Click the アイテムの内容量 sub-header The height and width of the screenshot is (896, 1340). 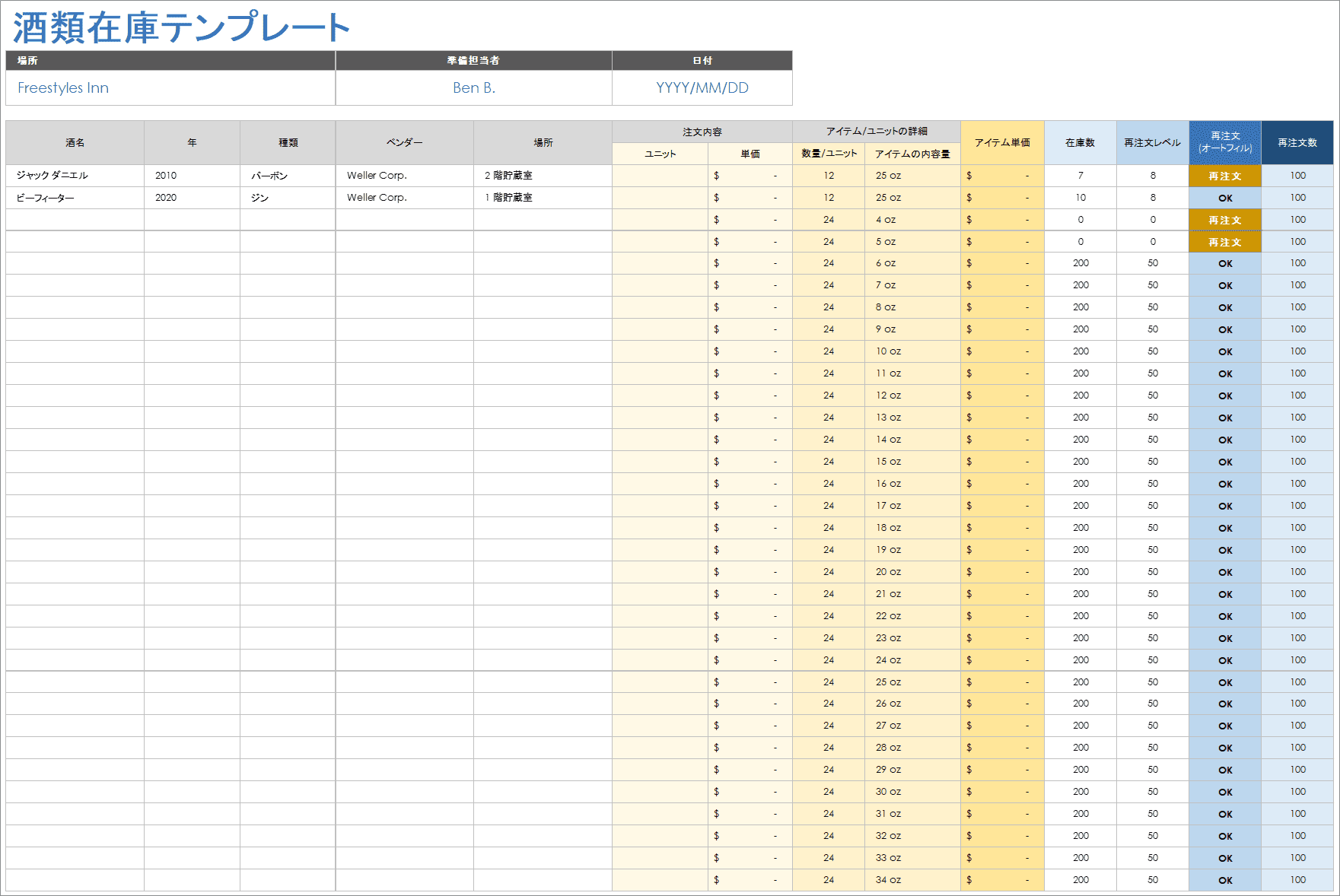[912, 154]
